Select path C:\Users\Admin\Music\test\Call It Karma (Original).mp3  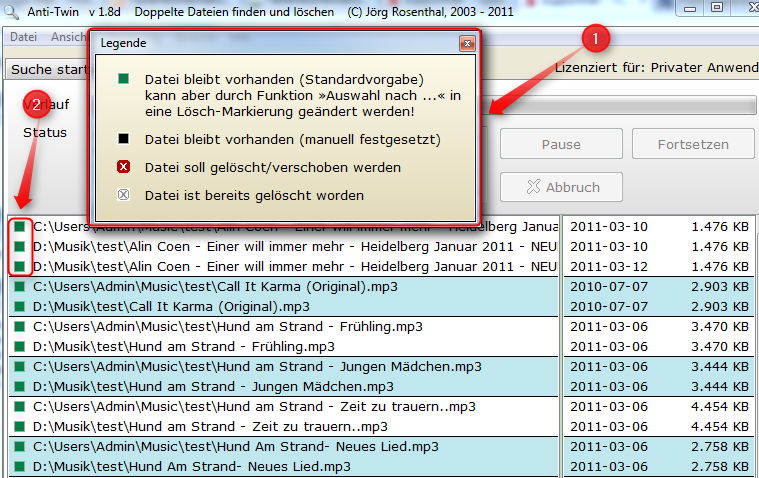[215, 287]
